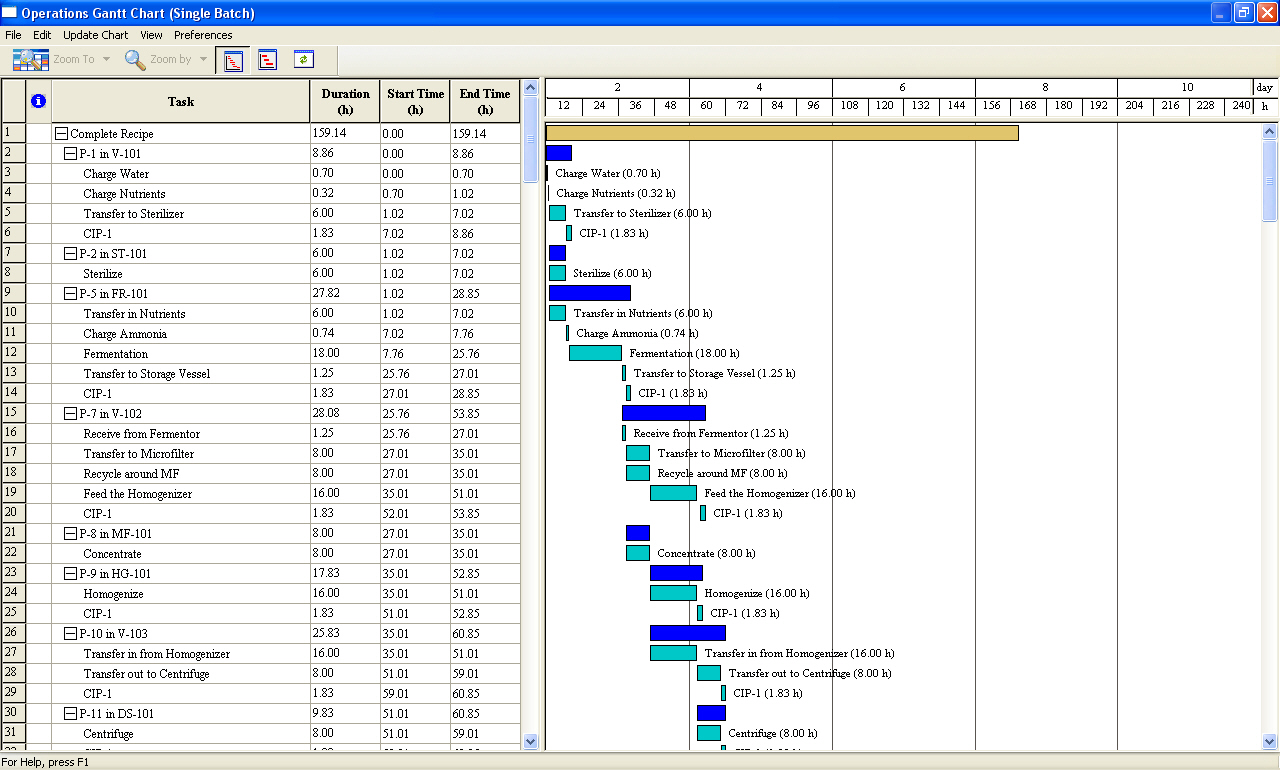Click the refresh chart toolbar icon
The width and height of the screenshot is (1280, 770).
tap(304, 60)
